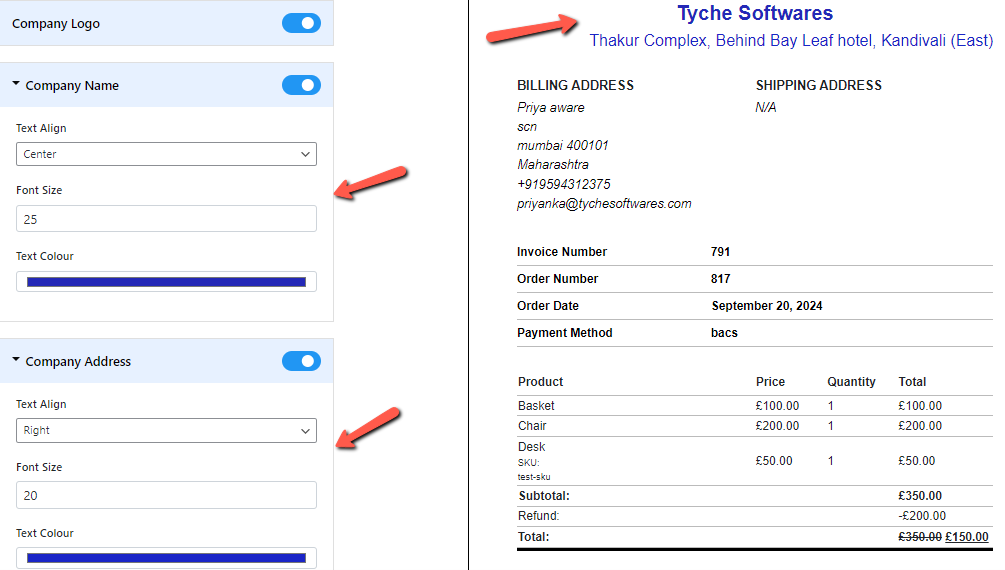
Task: Click the September 20, 2024 date
Action: [x=767, y=306]
